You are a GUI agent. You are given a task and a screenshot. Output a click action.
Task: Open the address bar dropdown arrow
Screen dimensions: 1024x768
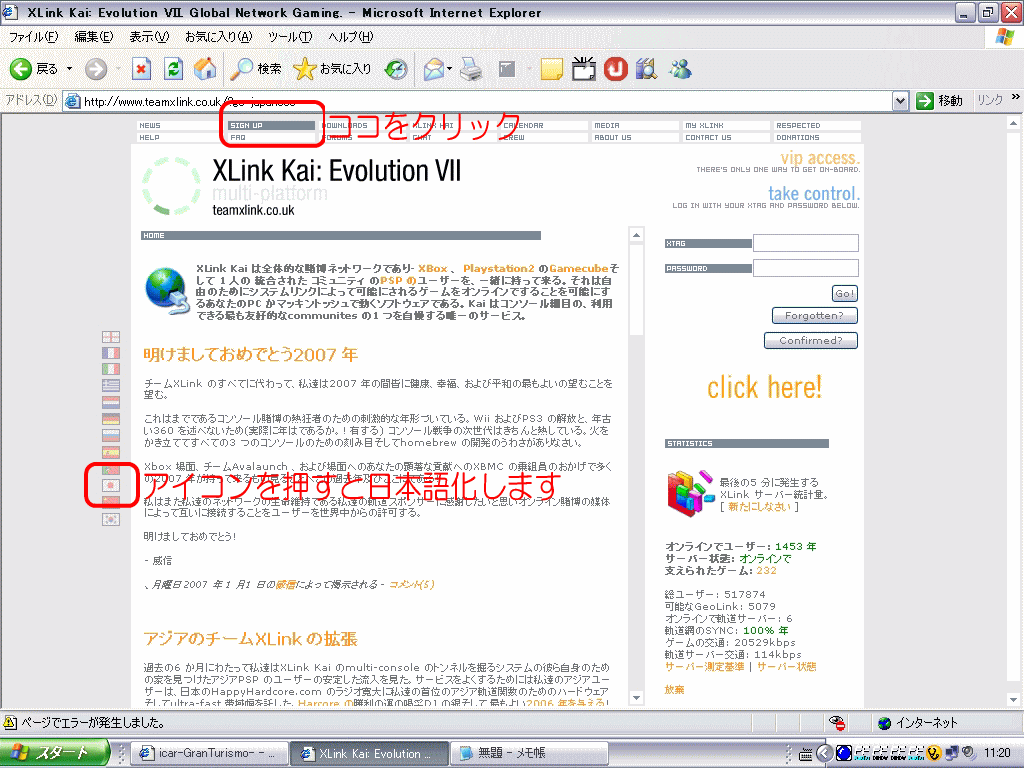pos(901,101)
